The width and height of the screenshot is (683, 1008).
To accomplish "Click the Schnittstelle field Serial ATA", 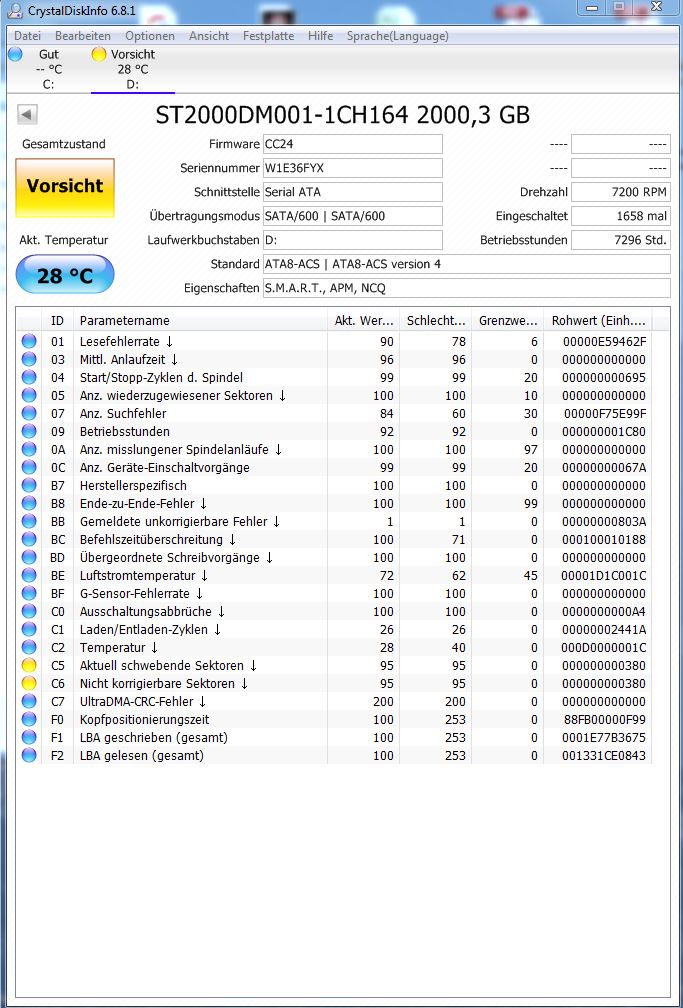I will tap(352, 192).
